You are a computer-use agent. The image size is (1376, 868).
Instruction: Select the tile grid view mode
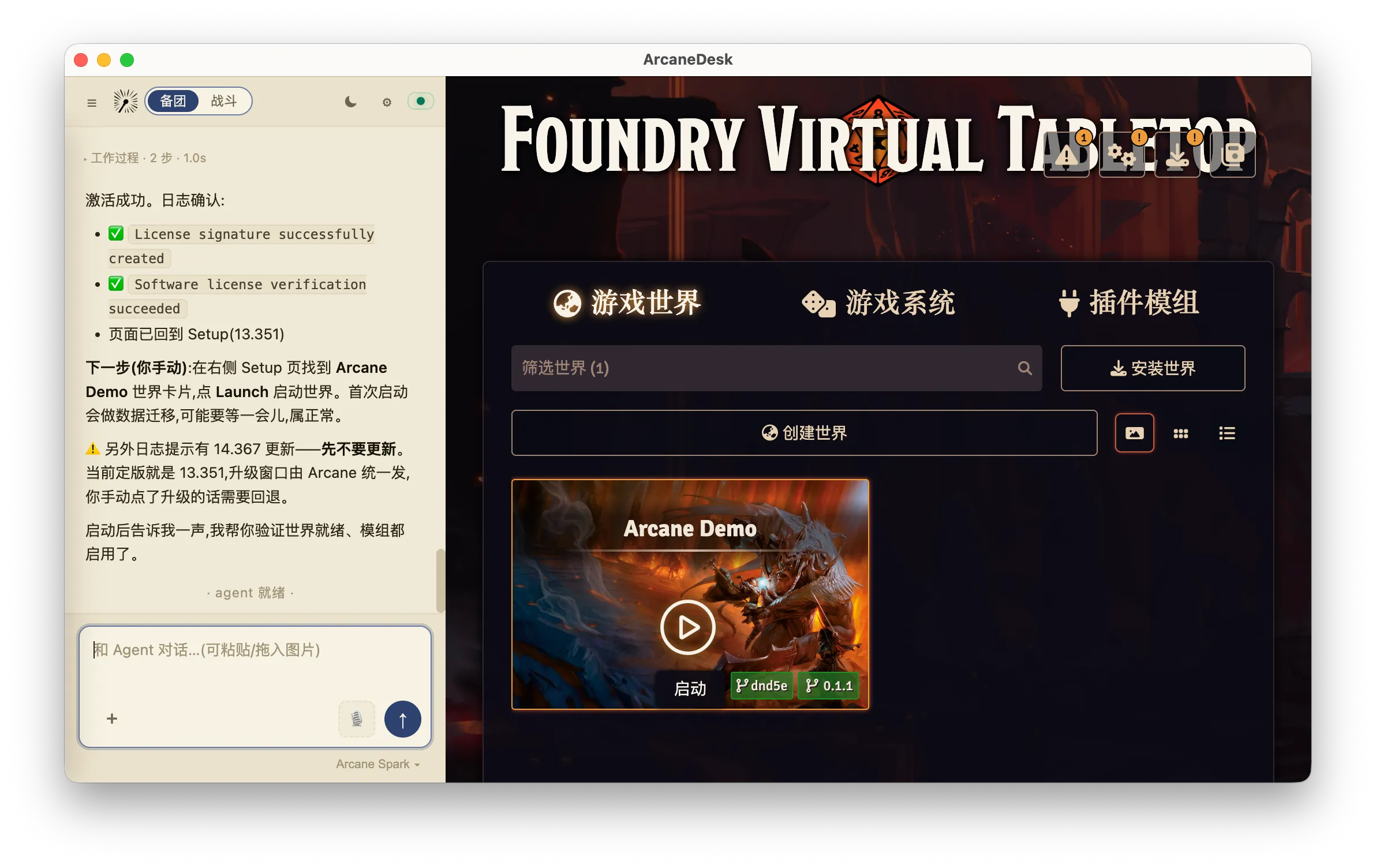click(1180, 433)
